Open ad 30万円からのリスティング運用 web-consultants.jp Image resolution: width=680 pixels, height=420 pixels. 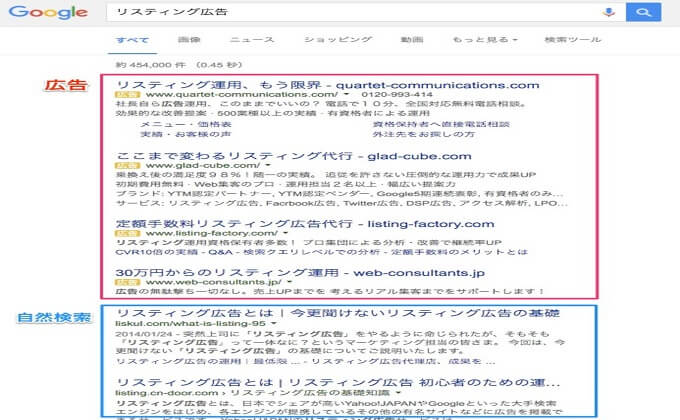(300, 272)
